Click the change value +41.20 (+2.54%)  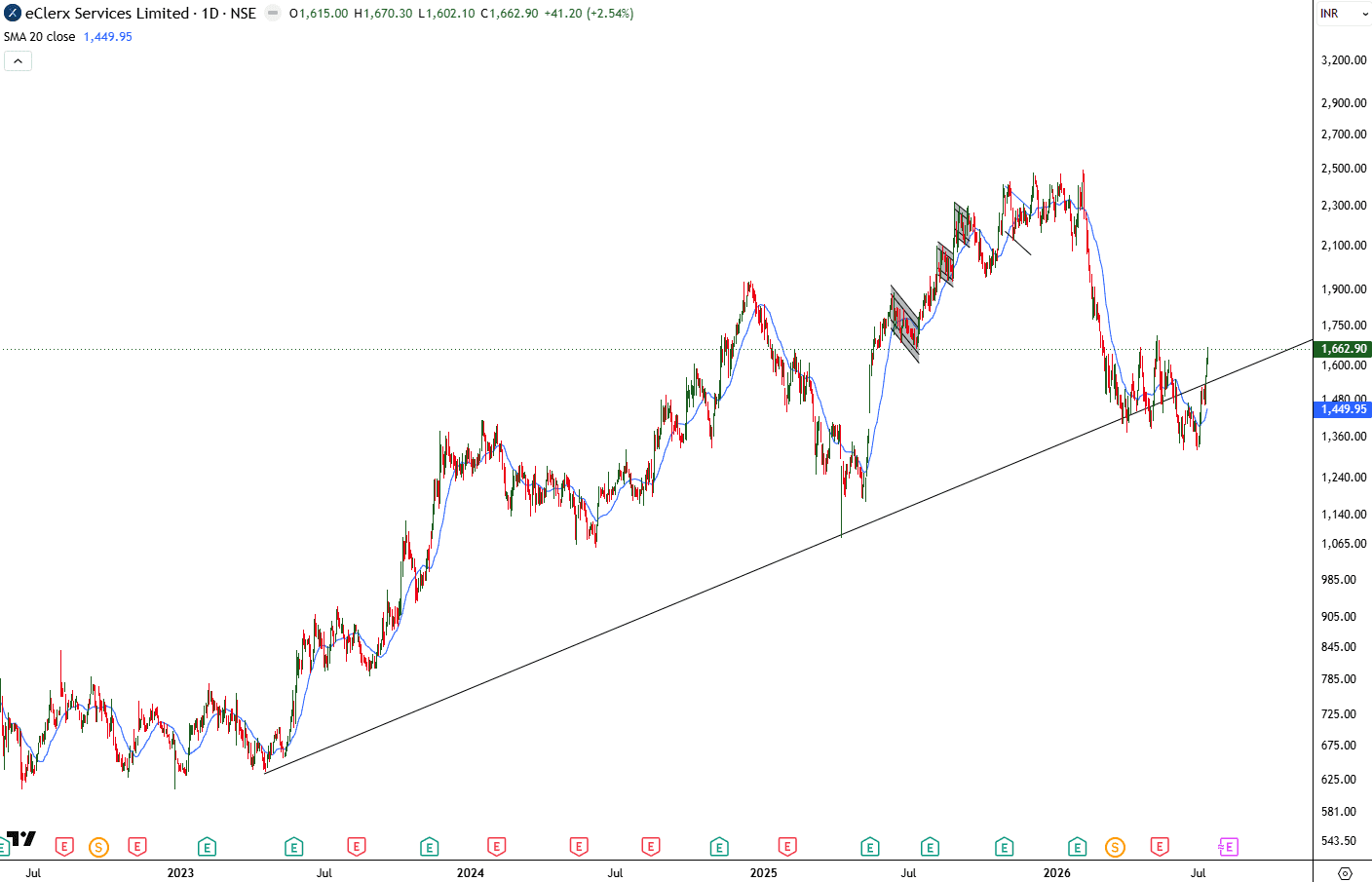(x=589, y=14)
